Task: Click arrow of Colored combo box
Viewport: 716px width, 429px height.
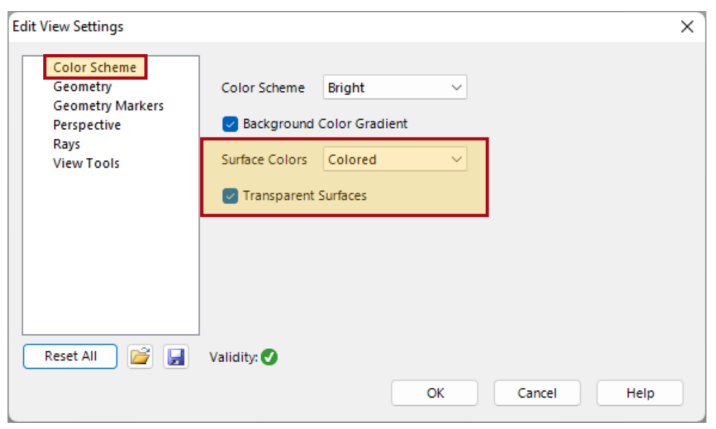Action: click(x=456, y=159)
